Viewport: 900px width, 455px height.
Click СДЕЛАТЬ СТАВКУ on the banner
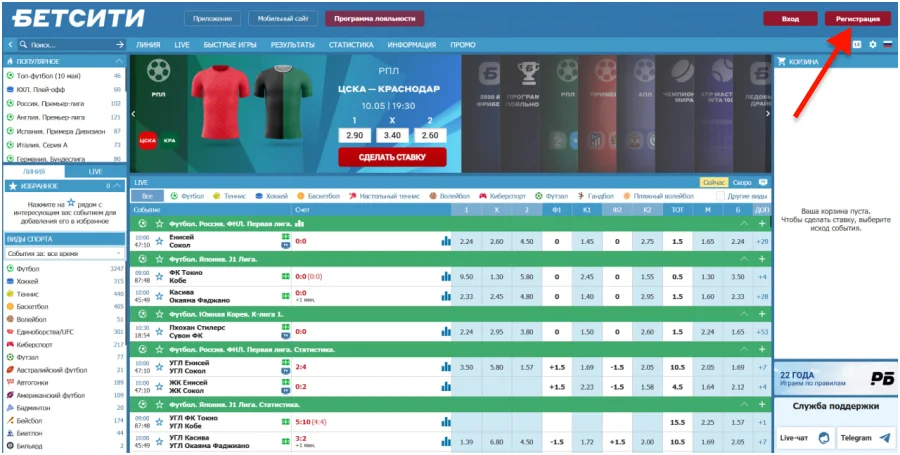(x=392, y=157)
